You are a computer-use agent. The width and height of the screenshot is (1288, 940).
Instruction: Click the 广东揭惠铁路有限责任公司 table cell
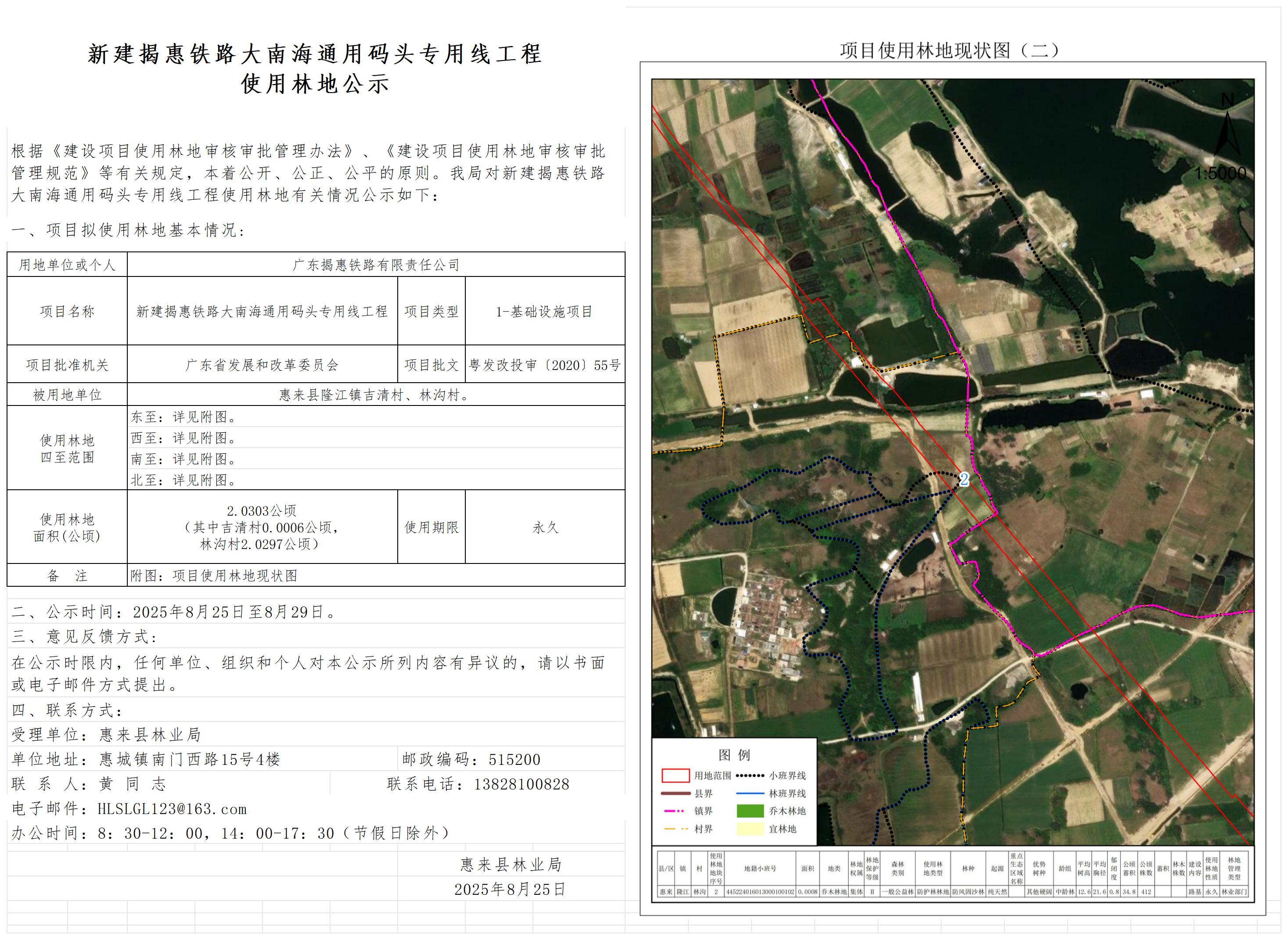coord(376,265)
